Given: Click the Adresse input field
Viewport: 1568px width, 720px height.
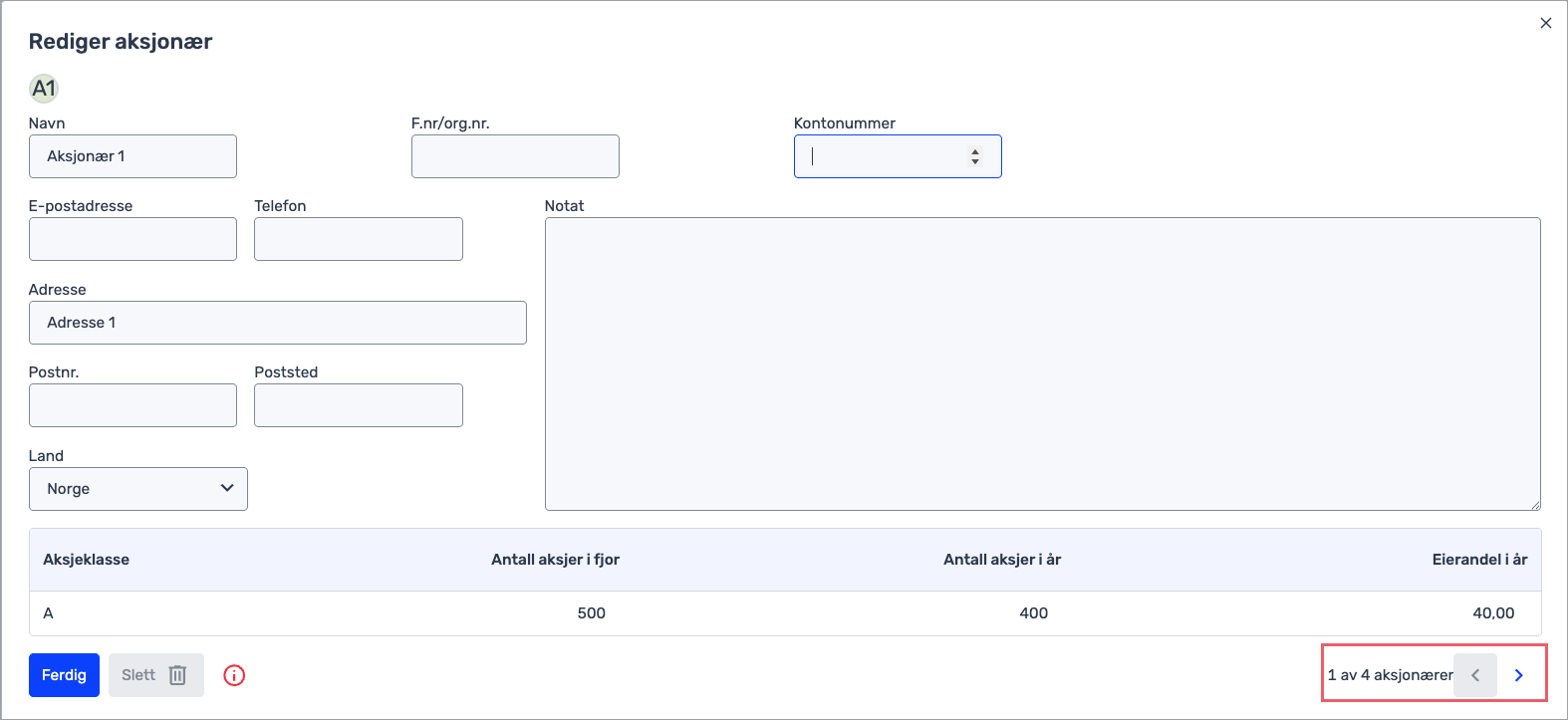Looking at the screenshot, I should click(278, 323).
